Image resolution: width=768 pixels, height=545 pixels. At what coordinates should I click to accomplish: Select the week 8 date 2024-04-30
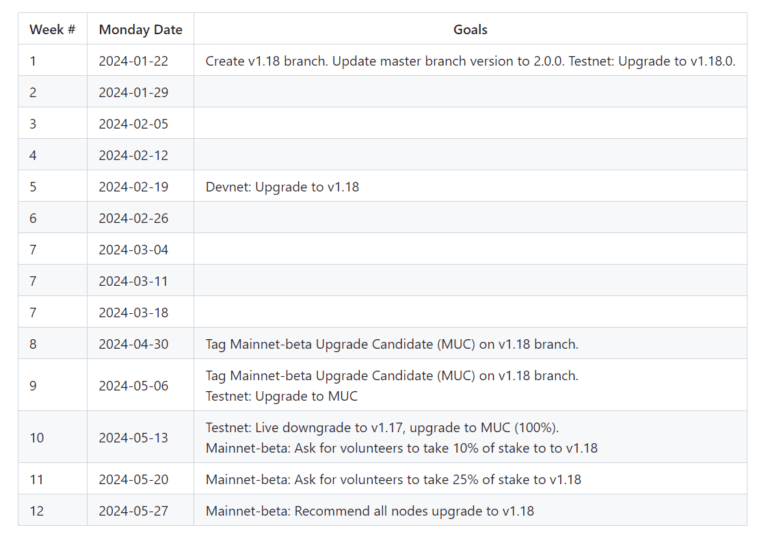(133, 344)
